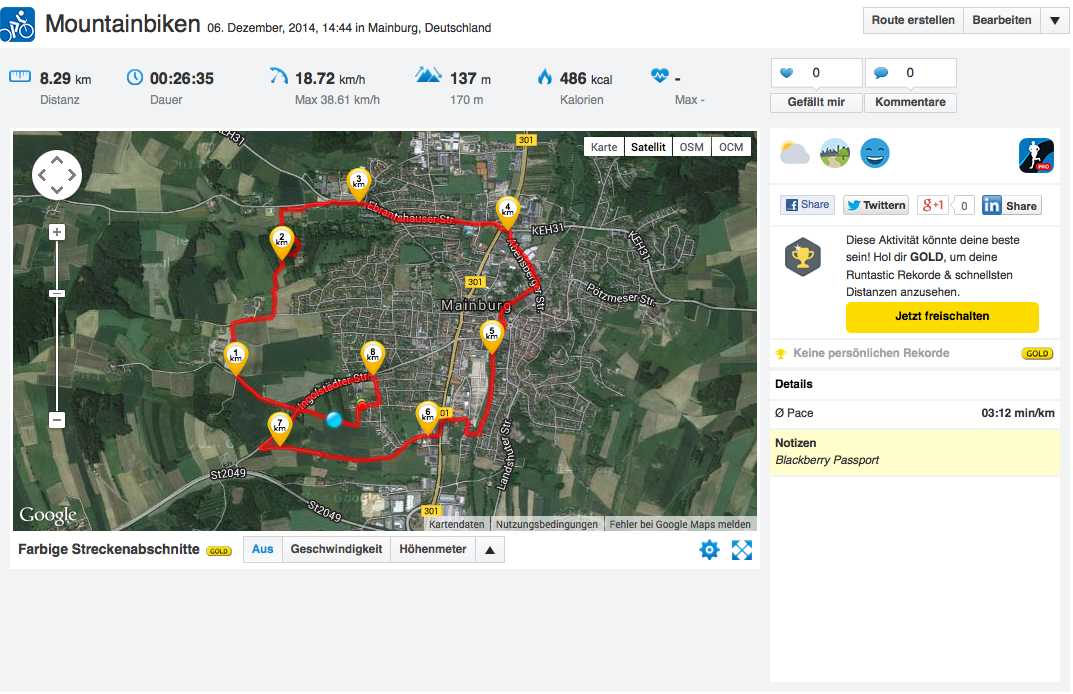The height and width of the screenshot is (694, 1073).
Task: Click Route erstellen button
Action: tap(913, 21)
